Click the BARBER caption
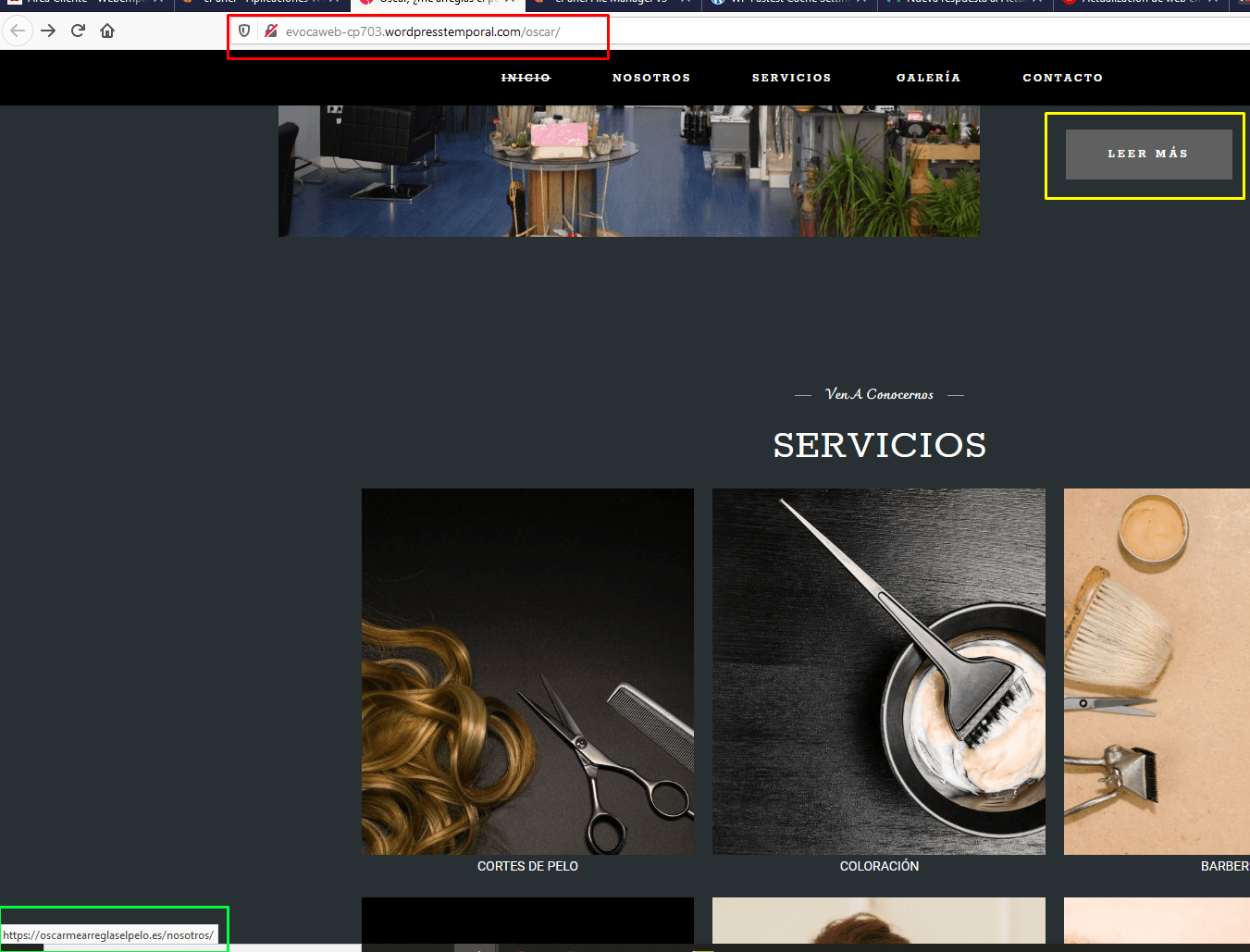This screenshot has height=952, width=1250. (1225, 866)
